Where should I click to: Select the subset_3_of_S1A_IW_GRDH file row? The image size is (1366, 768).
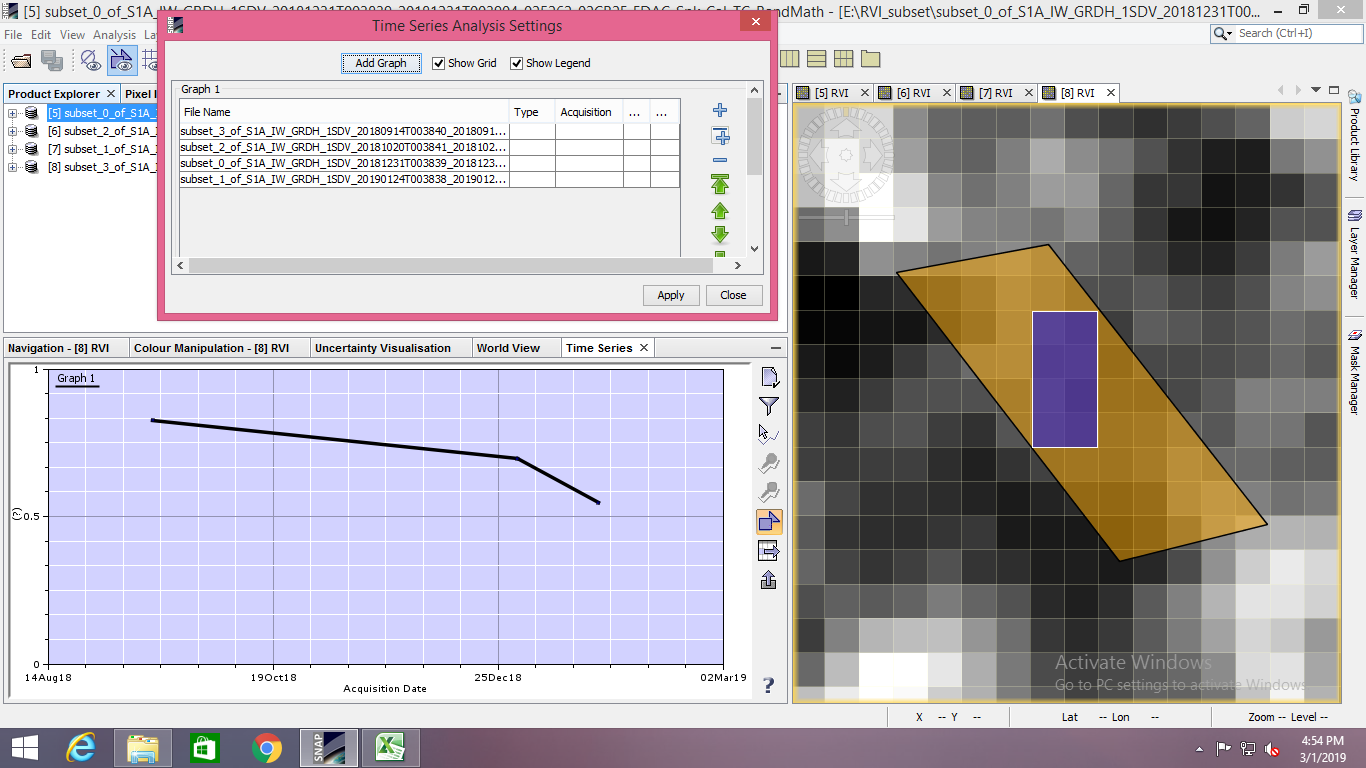click(x=429, y=131)
